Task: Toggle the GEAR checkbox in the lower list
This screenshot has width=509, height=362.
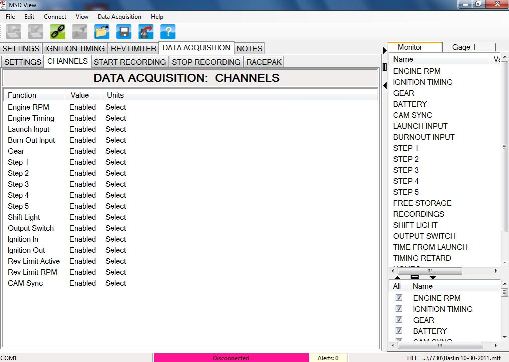Action: (399, 319)
